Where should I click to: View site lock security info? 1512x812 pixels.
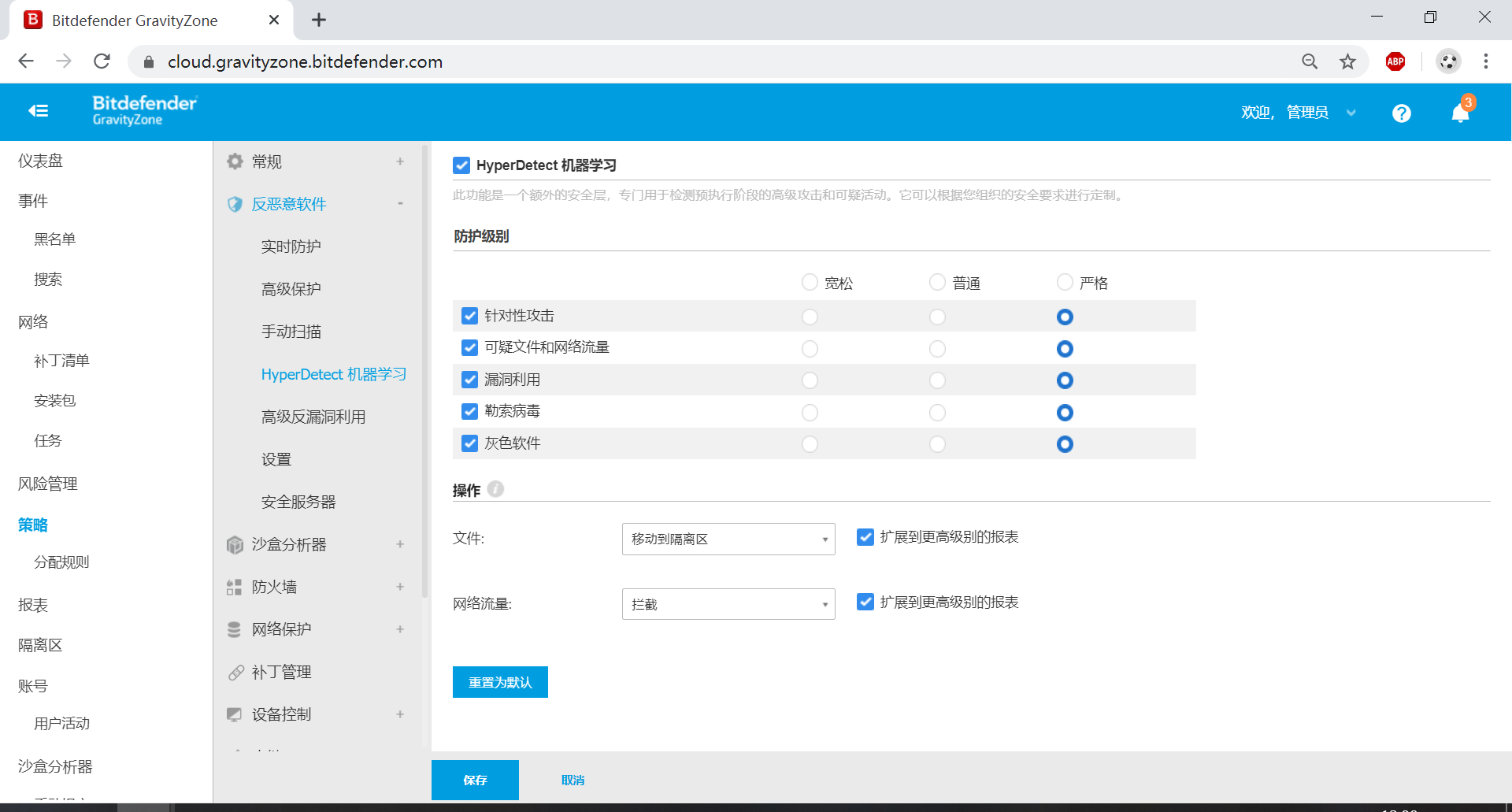[x=149, y=61]
